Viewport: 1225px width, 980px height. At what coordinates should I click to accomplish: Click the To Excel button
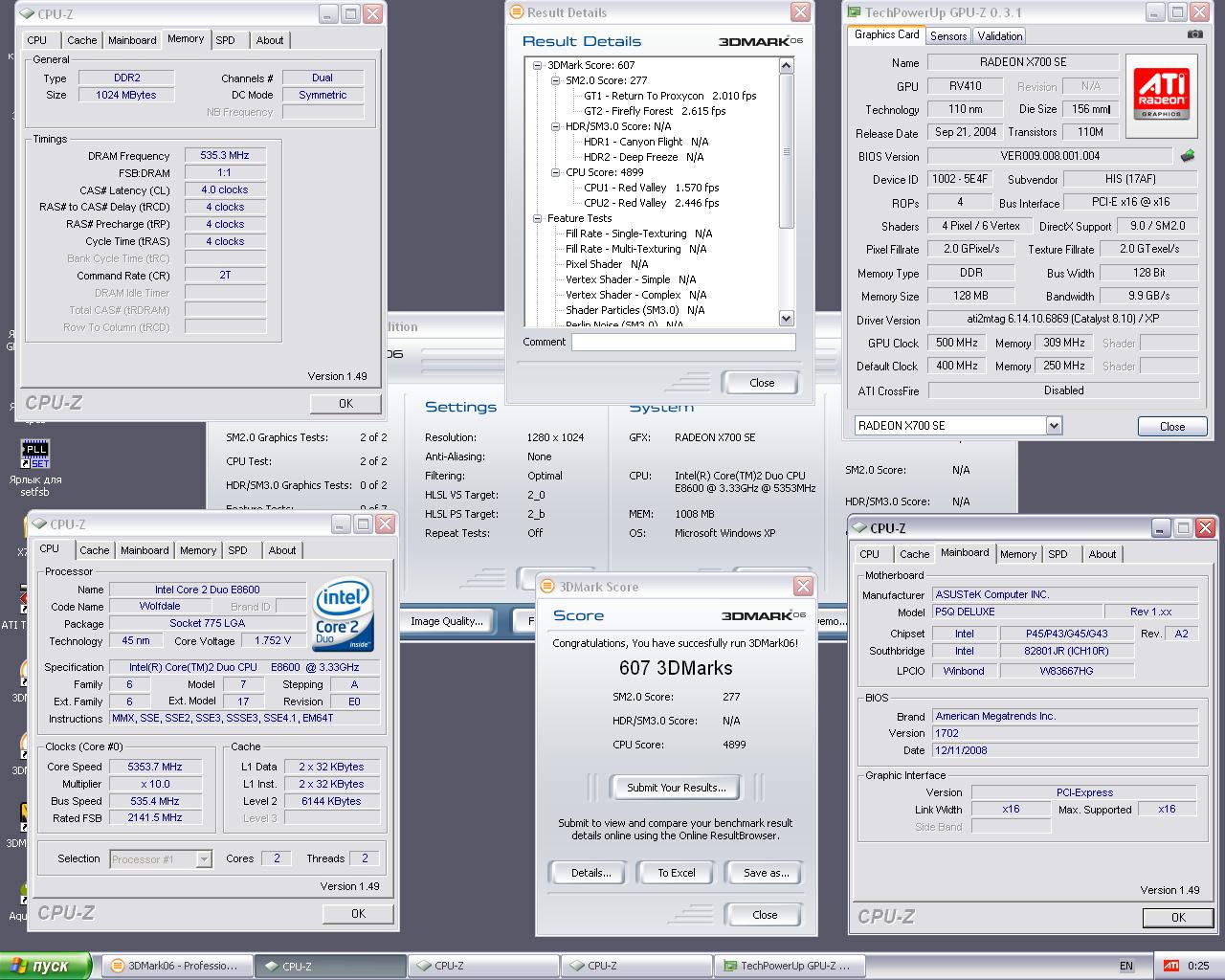pyautogui.click(x=676, y=873)
